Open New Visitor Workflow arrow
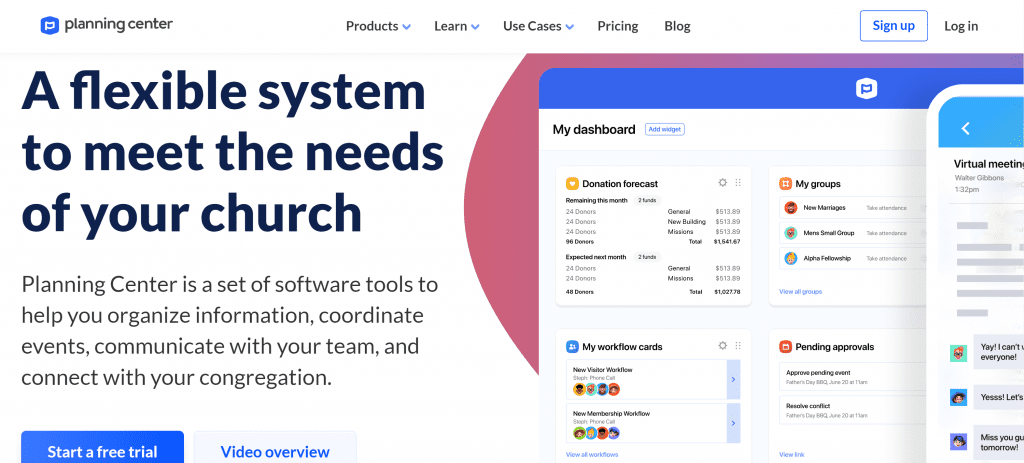 click(x=733, y=379)
